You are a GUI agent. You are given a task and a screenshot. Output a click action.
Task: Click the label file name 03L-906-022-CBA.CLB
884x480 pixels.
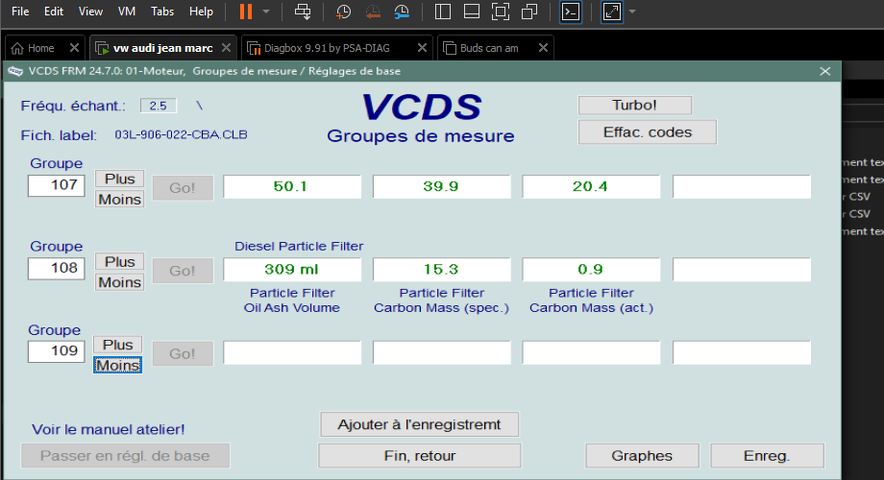[181, 135]
